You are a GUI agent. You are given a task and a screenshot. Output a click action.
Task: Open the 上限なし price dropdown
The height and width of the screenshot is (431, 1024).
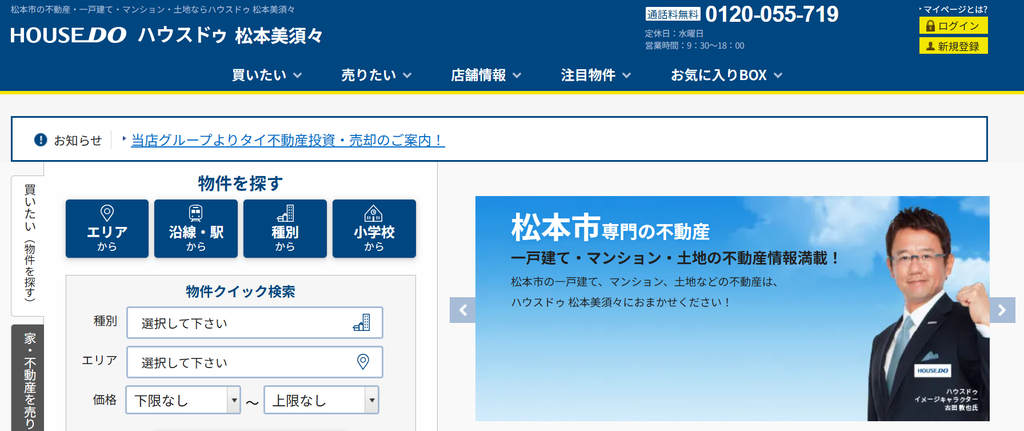321,400
